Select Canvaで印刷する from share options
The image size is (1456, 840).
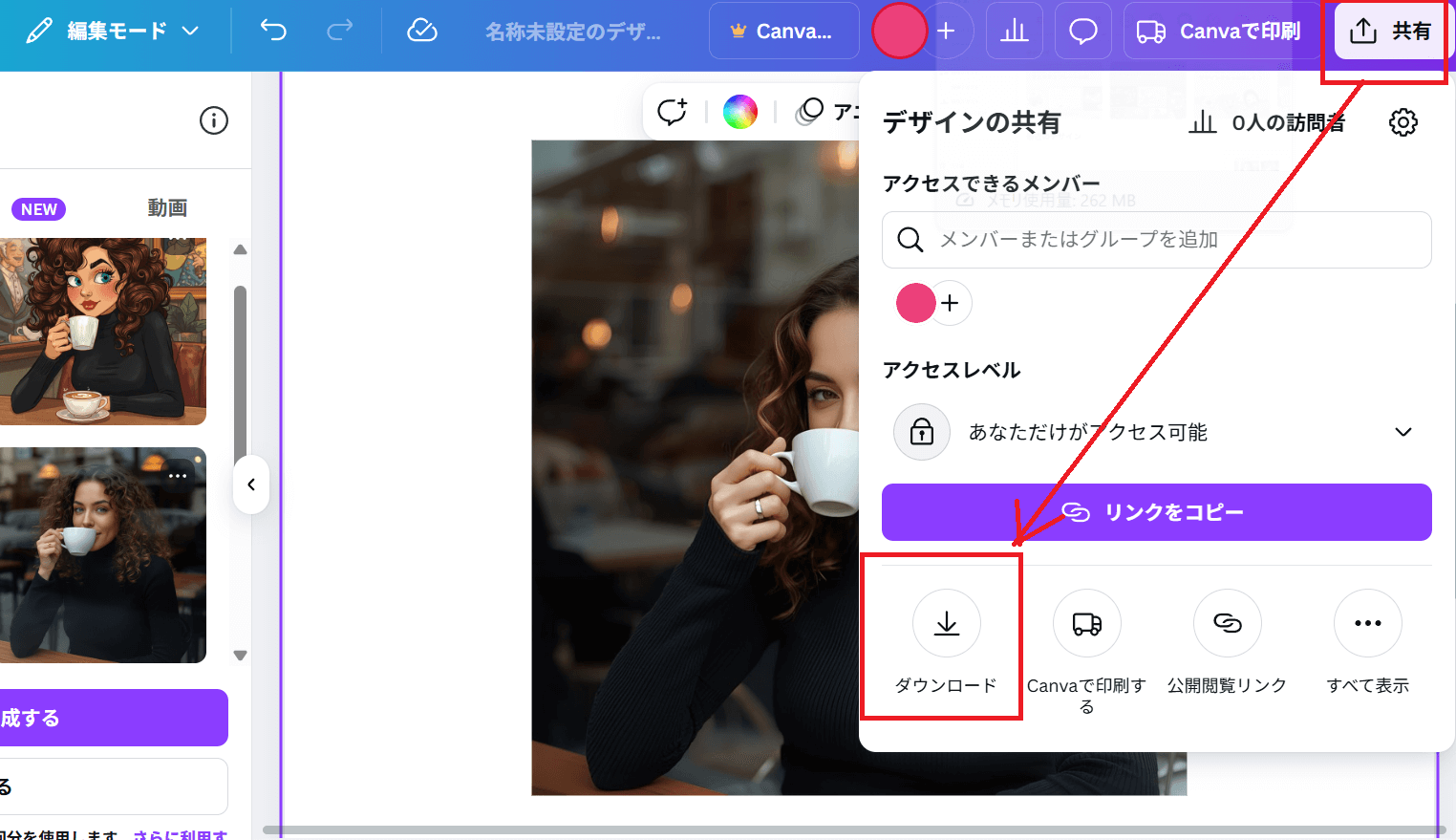coord(1086,638)
